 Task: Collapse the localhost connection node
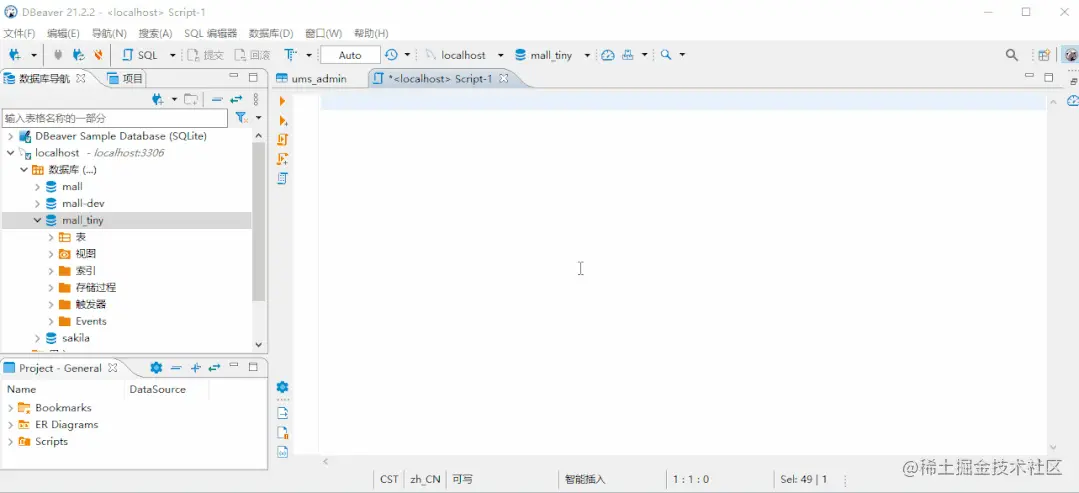point(10,153)
